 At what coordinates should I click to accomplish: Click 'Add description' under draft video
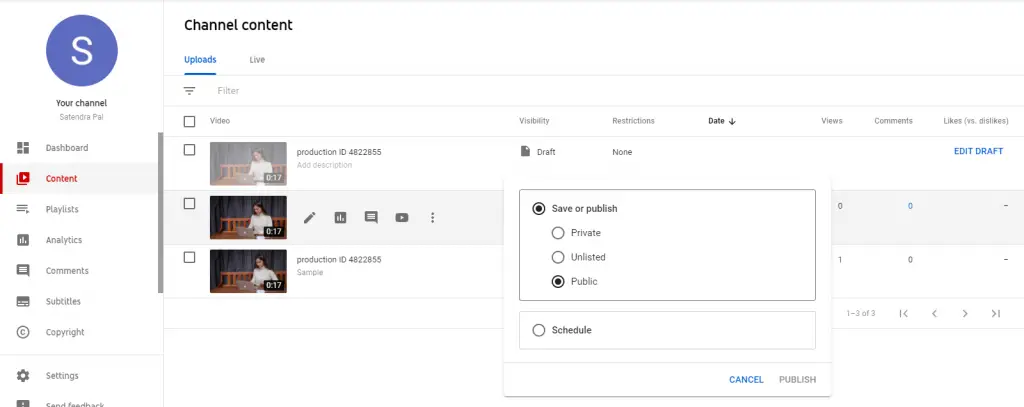coord(324,165)
